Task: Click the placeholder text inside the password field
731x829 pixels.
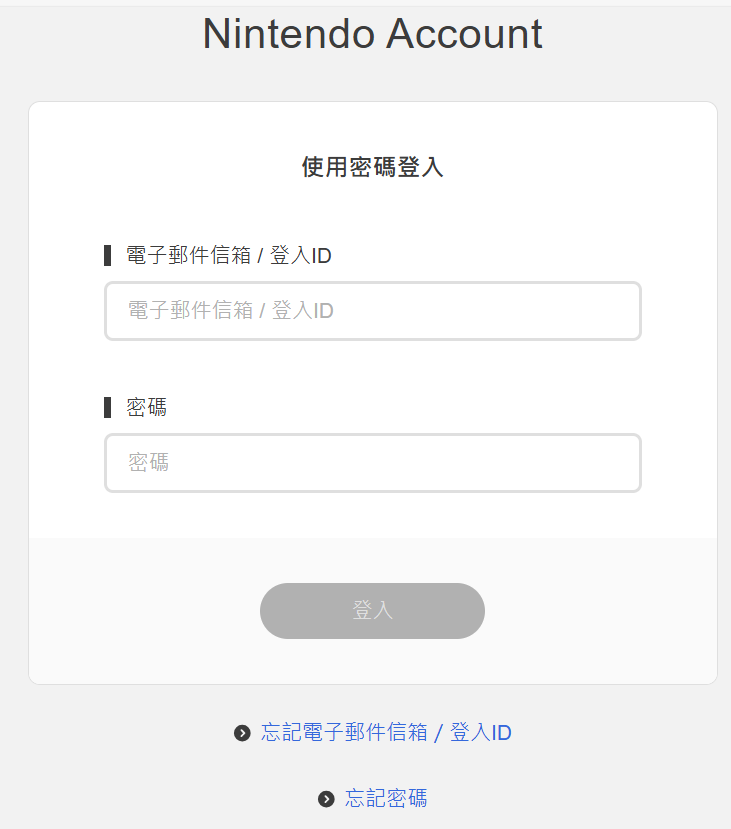Action: point(148,463)
